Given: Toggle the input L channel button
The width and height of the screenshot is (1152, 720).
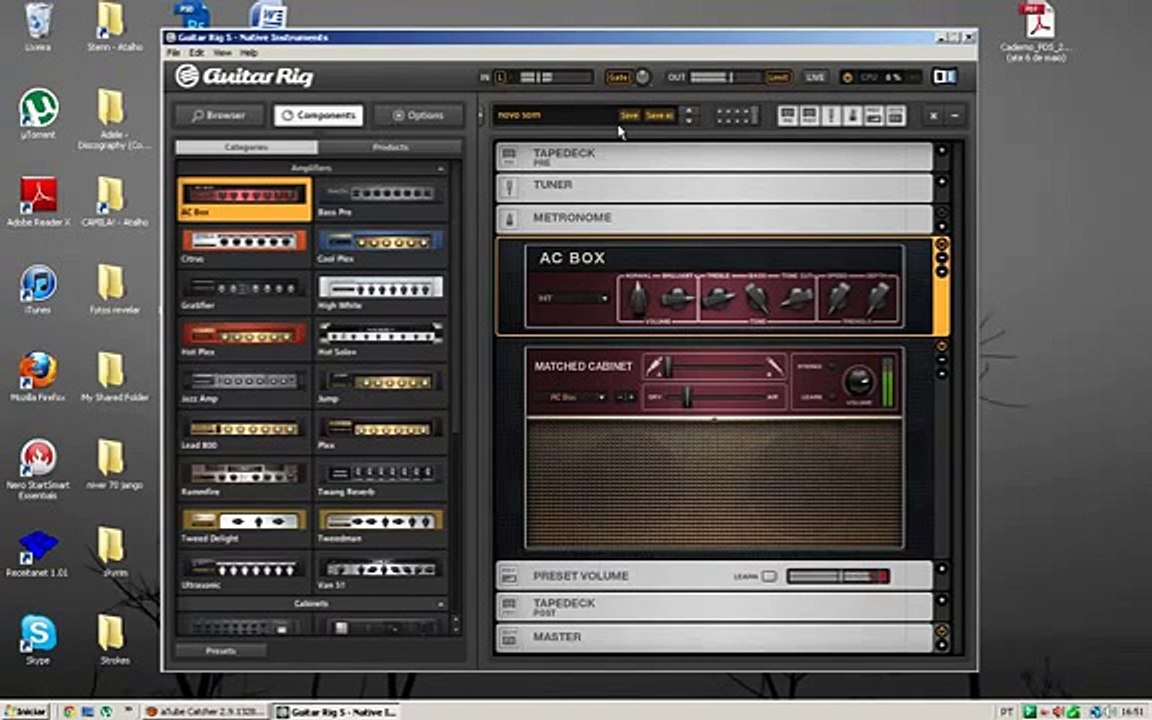Looking at the screenshot, I should (x=501, y=77).
